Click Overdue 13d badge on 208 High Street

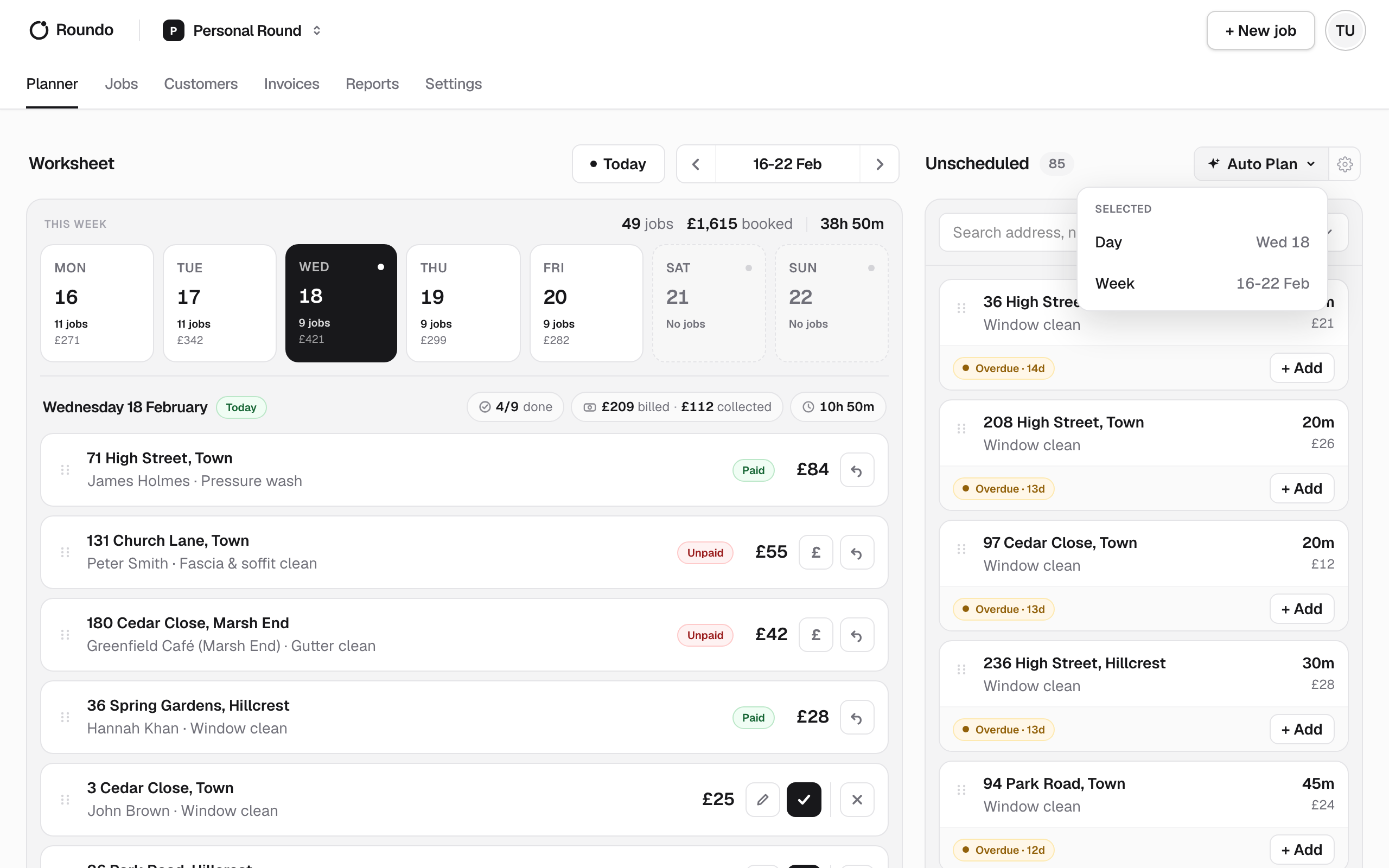(x=1003, y=489)
